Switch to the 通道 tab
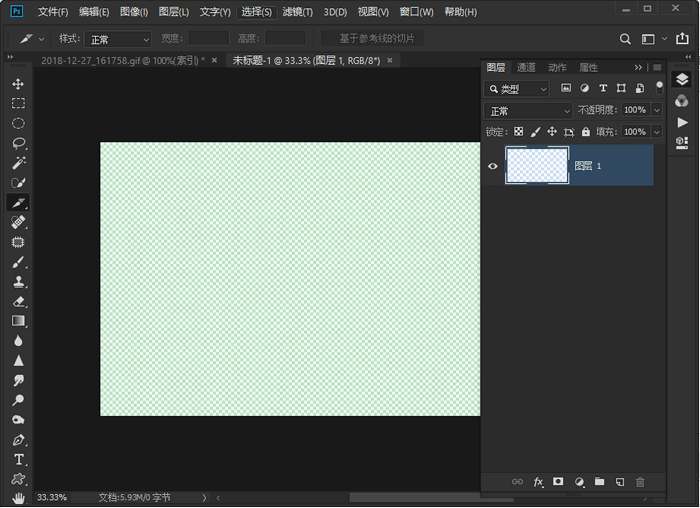 click(x=526, y=67)
